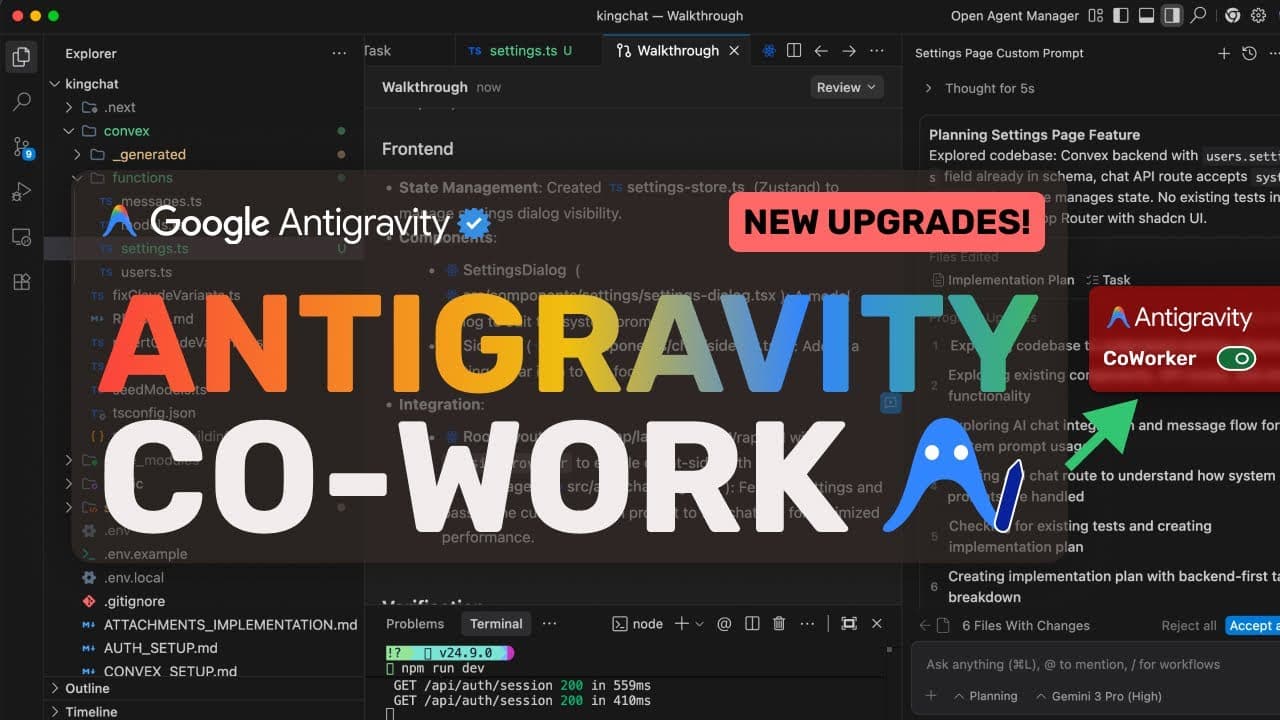The height and width of the screenshot is (720, 1280).
Task: Toggle the secondary side bar visibility
Action: (1172, 16)
